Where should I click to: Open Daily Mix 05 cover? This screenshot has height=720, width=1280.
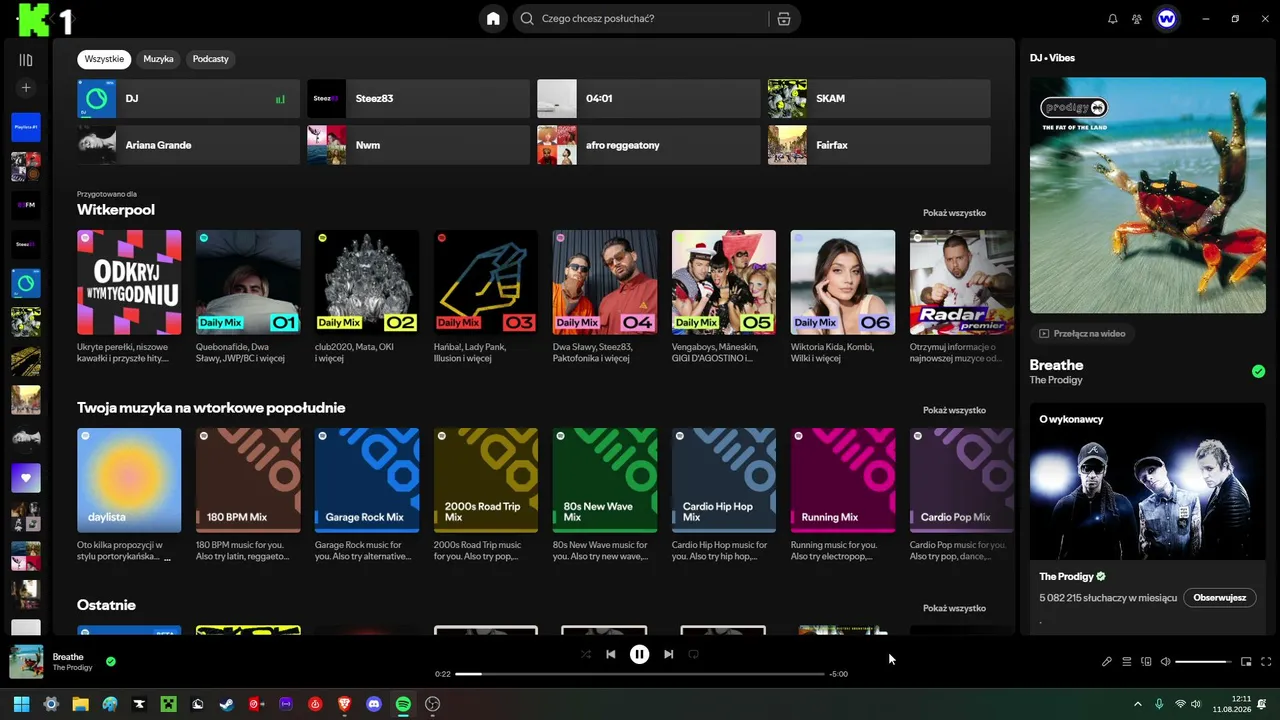pos(724,282)
